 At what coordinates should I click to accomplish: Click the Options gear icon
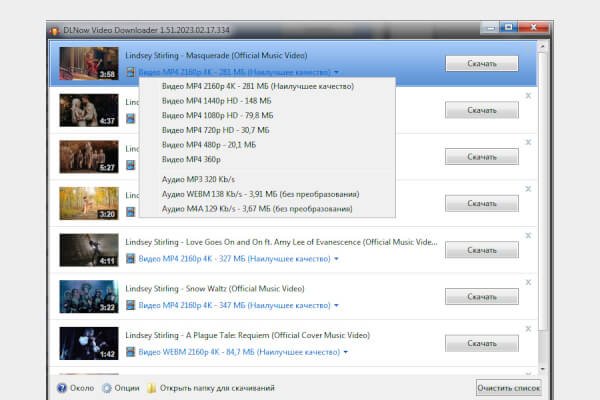click(x=107, y=388)
